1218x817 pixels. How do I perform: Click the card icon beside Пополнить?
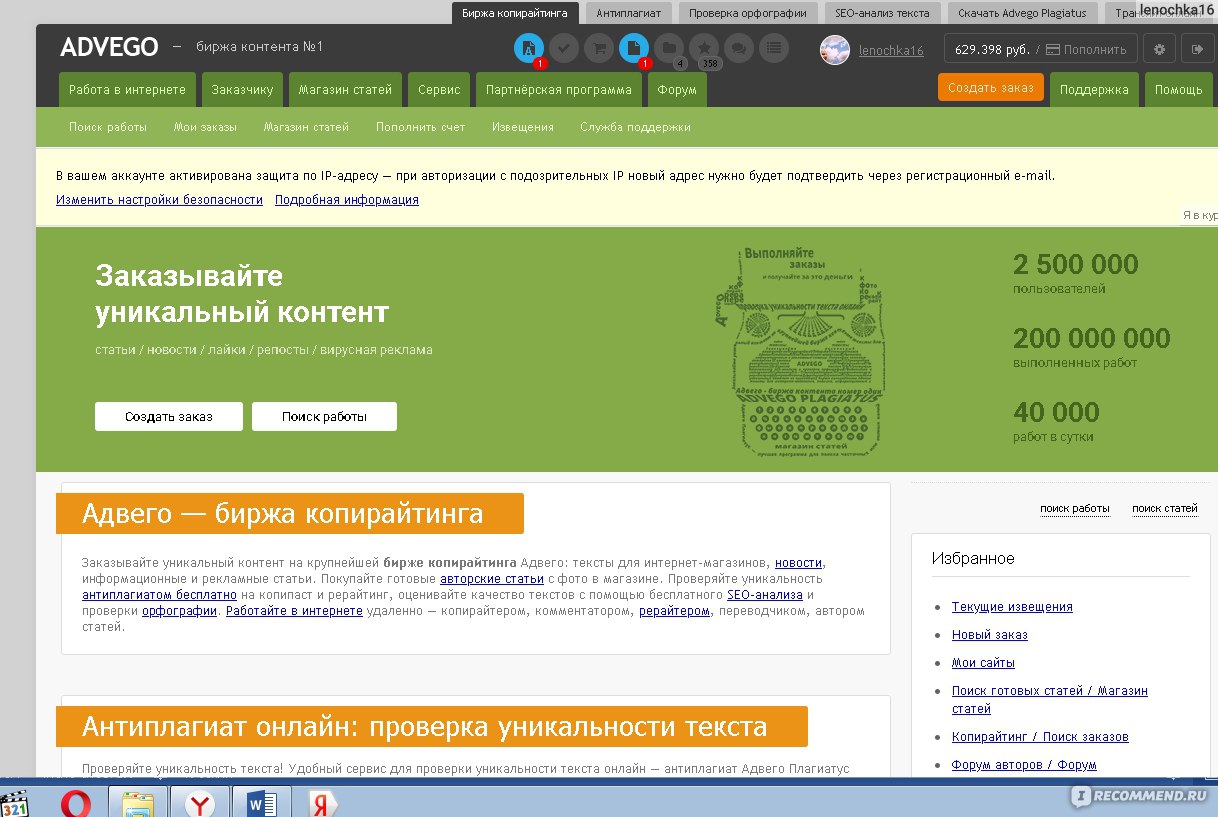[1054, 50]
